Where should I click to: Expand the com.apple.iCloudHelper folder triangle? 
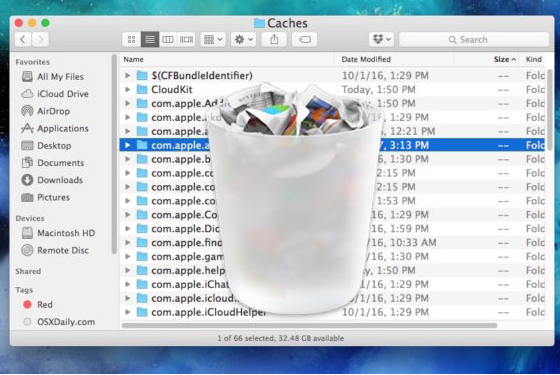tap(127, 312)
